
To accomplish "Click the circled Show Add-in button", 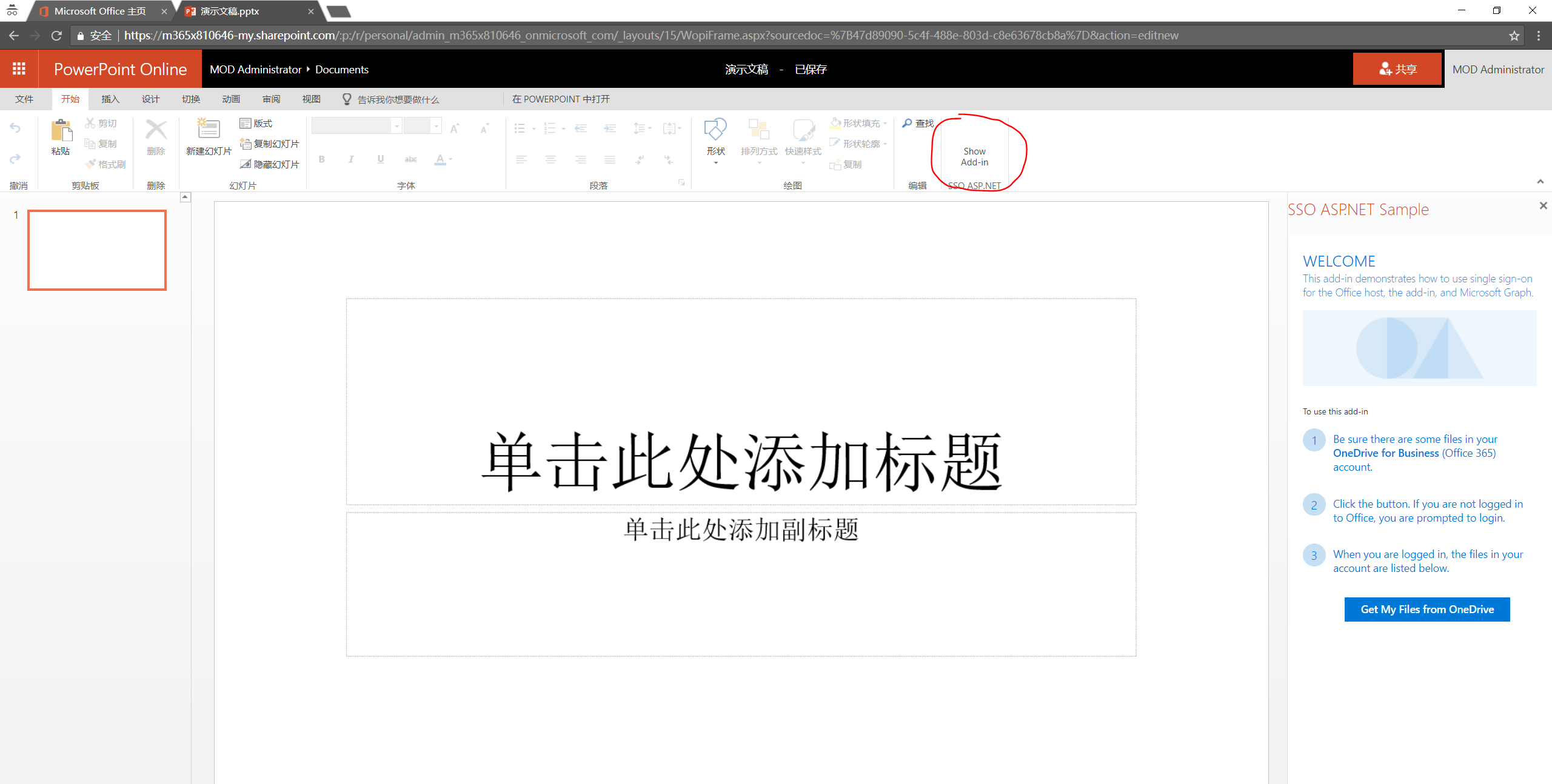I will coord(974,156).
